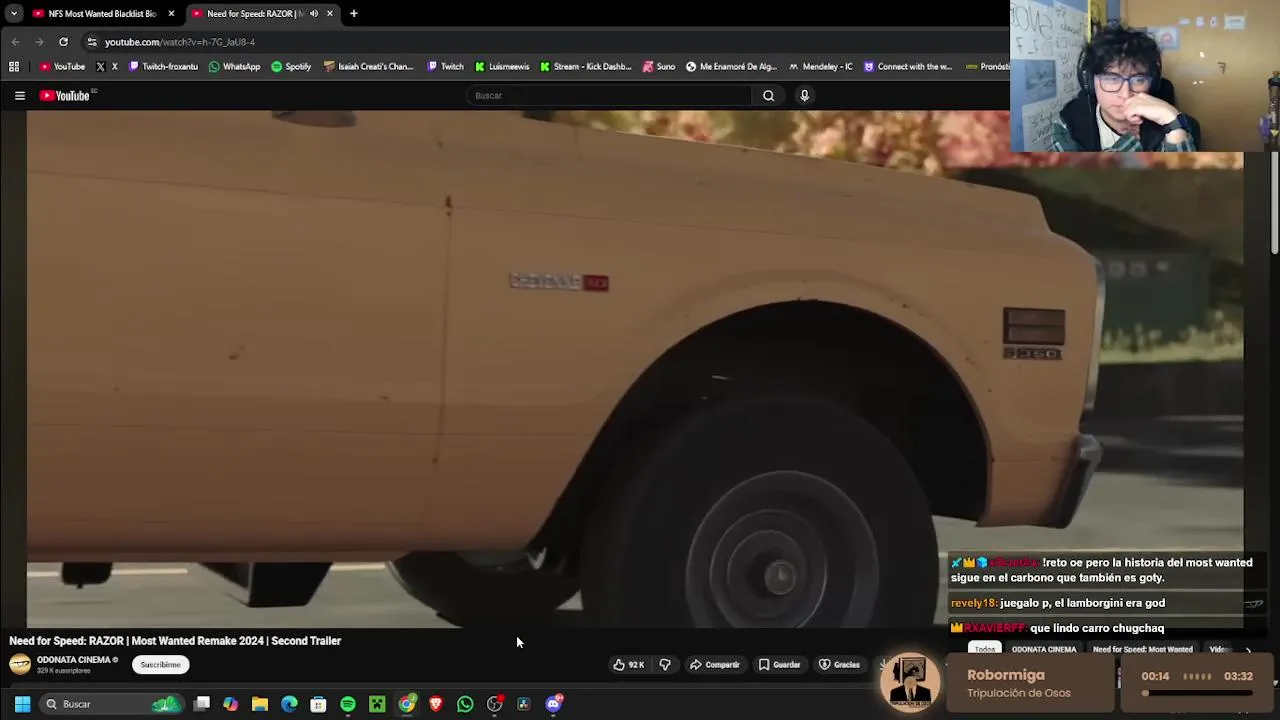Seek the Robormiga song progress bar
This screenshot has height=720, width=1280.
click(1198, 693)
